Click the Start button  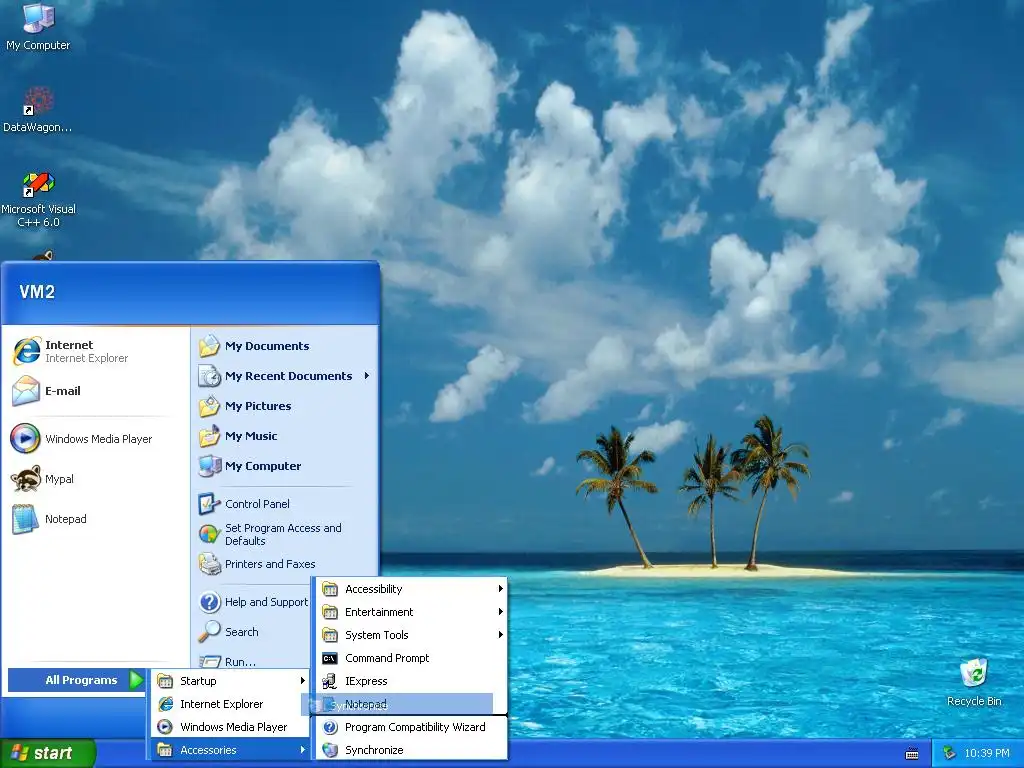point(48,754)
